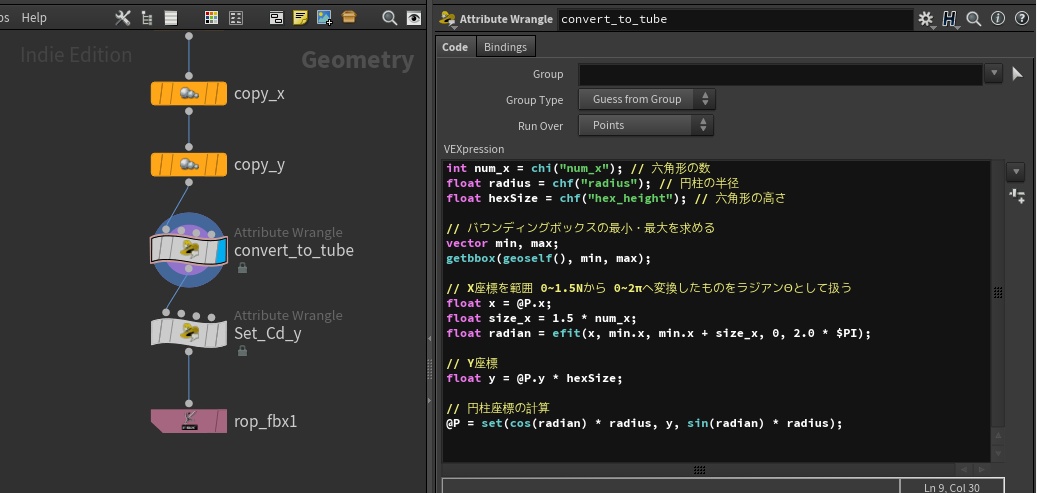This screenshot has height=493, width=1037.
Task: Add a sticky note
Action: pos(300,18)
